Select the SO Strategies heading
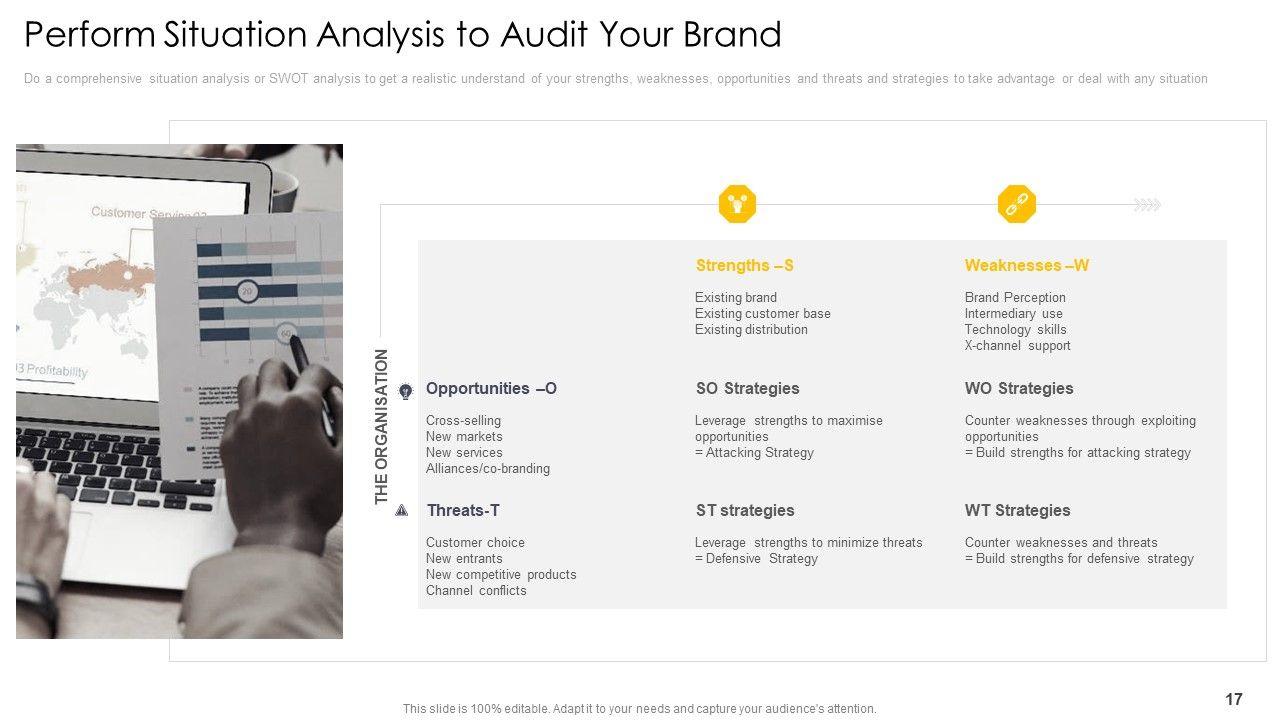Viewport: 1280px width, 720px height. tap(747, 388)
